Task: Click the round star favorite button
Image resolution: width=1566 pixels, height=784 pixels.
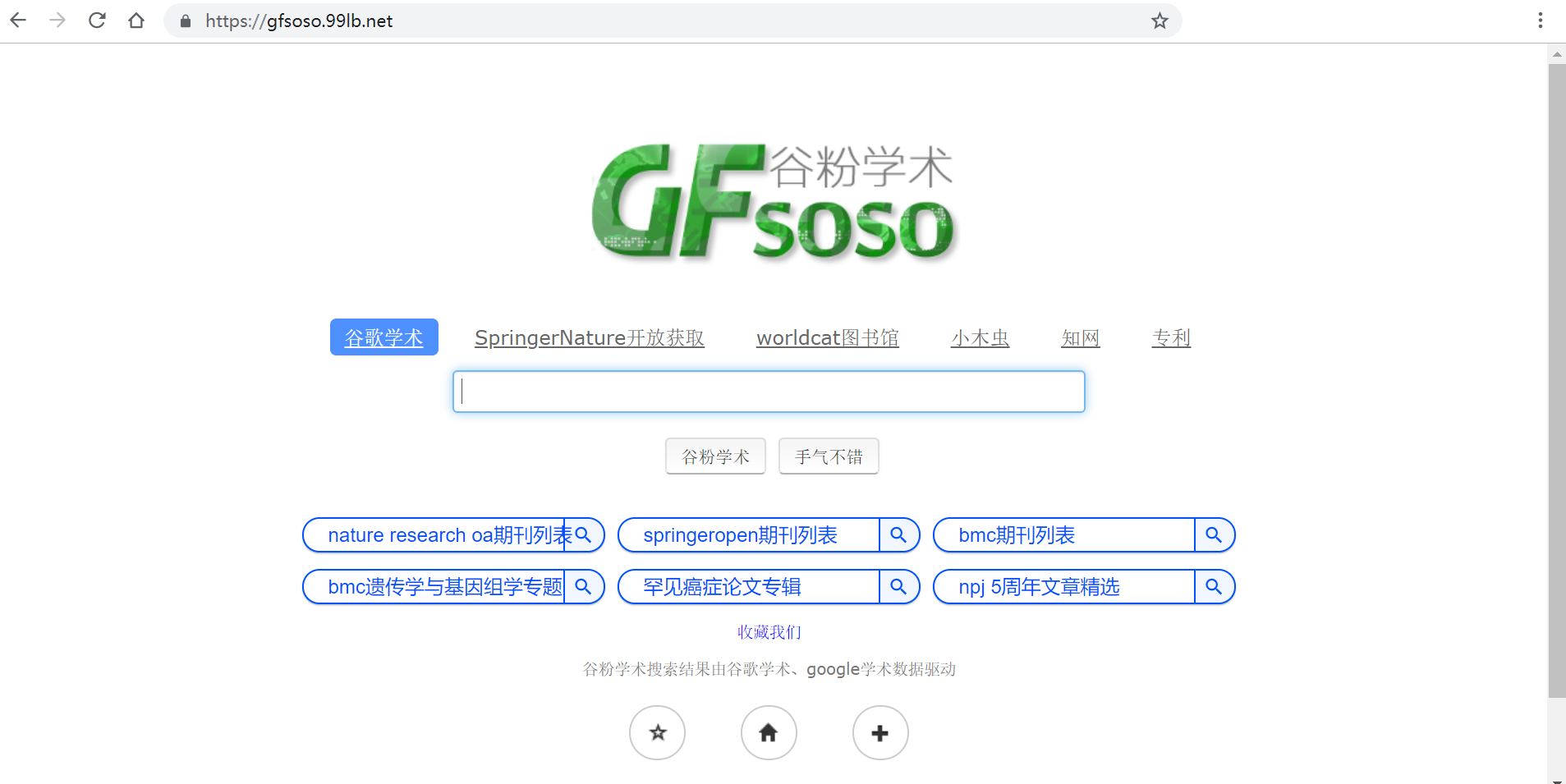Action: 658,733
